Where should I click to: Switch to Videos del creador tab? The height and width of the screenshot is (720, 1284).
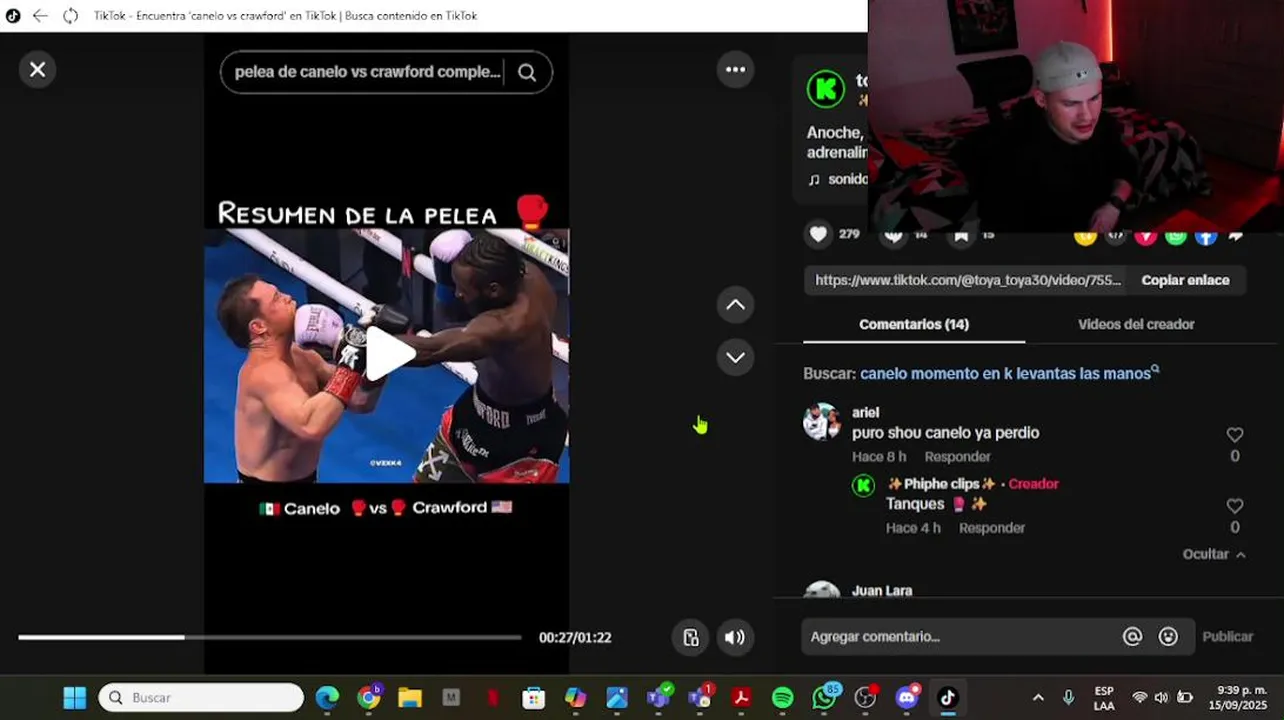[1136, 324]
